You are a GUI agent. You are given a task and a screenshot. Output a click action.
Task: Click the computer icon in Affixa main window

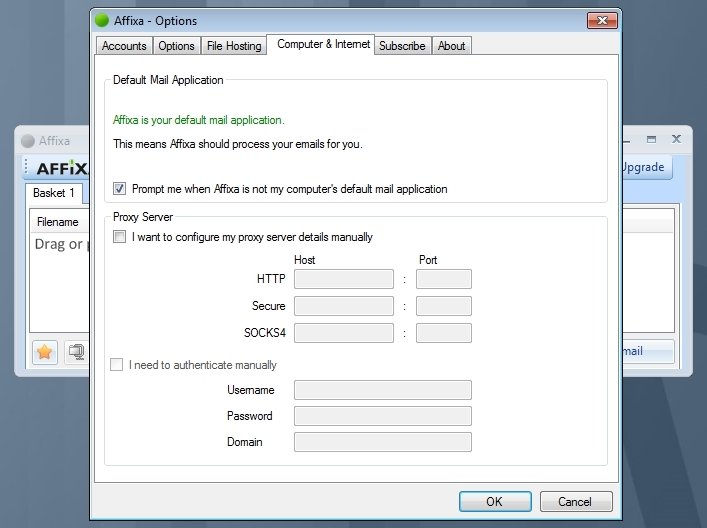tap(77, 352)
